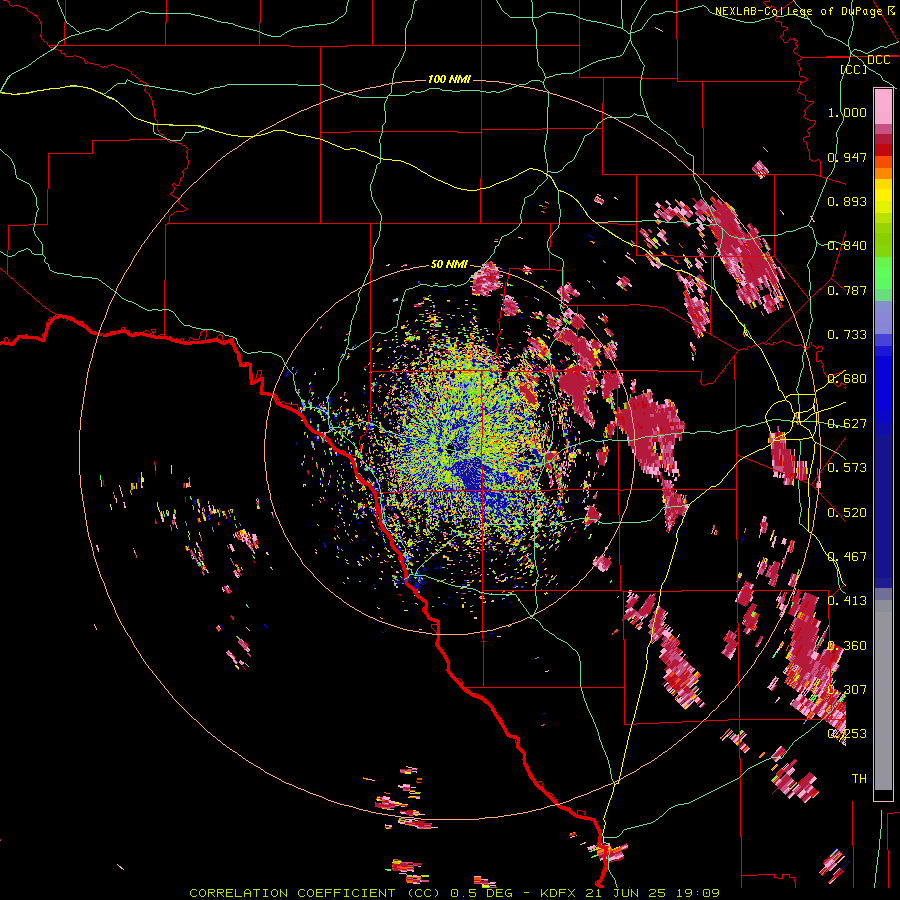900x900 pixels.
Task: Click the 0.840 scale value
Action: [x=847, y=246]
